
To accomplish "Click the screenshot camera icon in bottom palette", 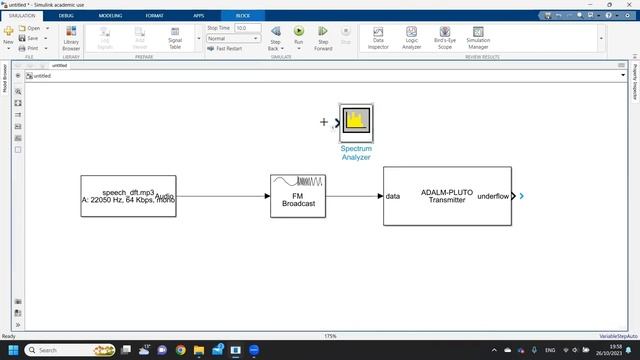I will (x=18, y=302).
